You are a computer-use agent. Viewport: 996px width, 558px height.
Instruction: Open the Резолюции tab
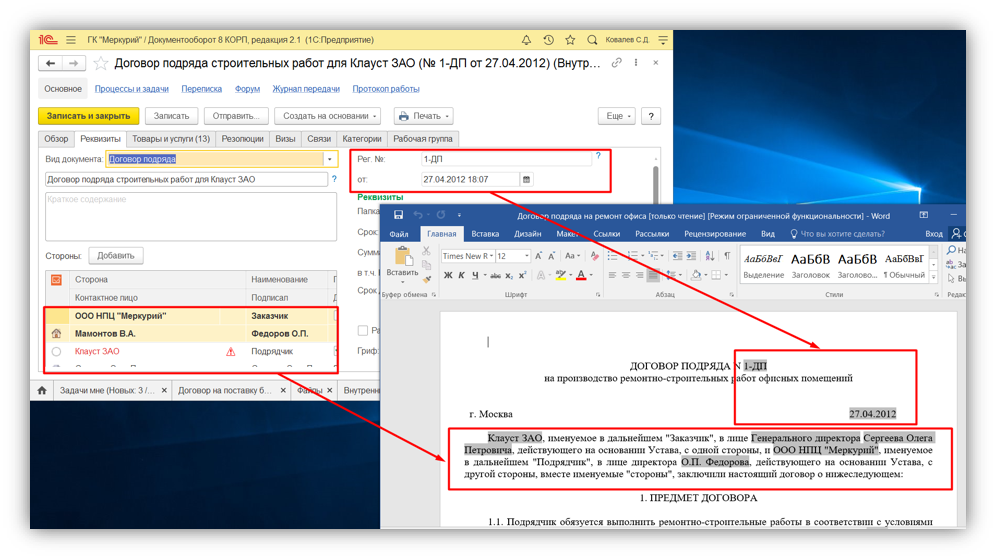242,139
